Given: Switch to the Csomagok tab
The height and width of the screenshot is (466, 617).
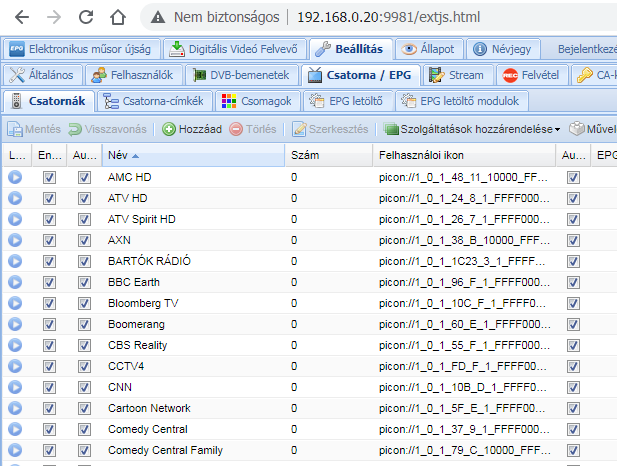Looking at the screenshot, I should 258,101.
